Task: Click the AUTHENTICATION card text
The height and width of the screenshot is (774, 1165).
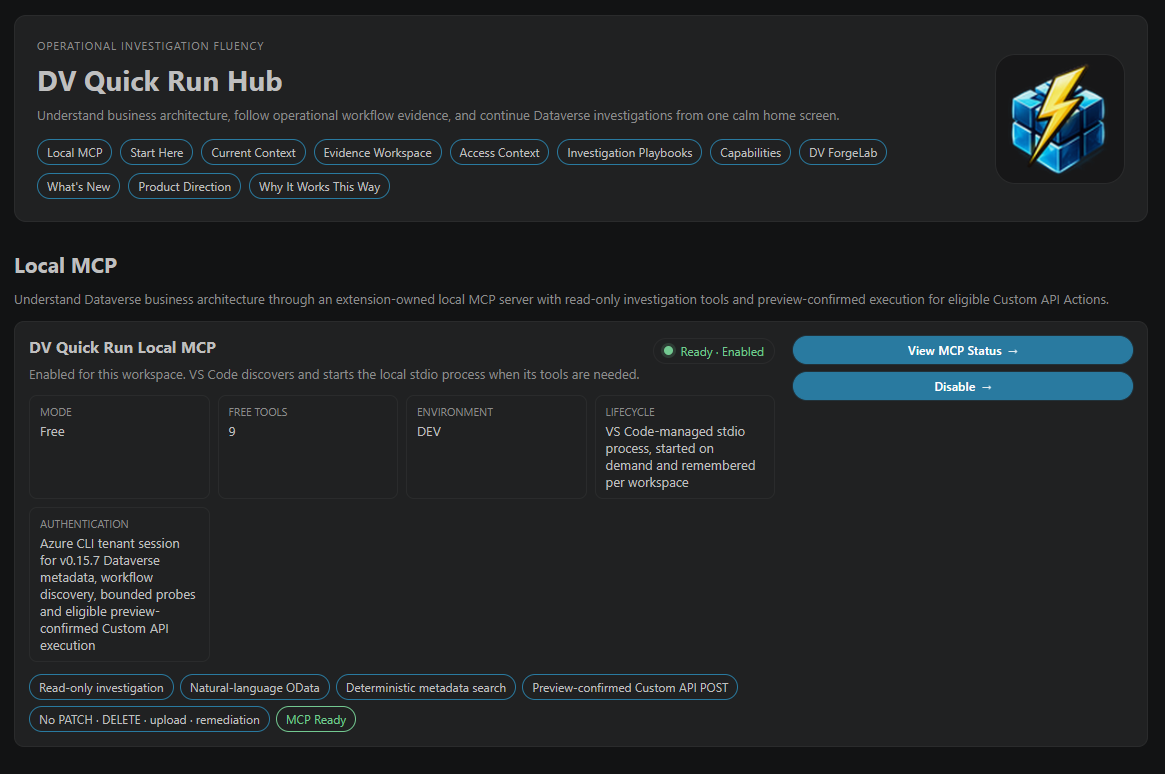Action: click(x=117, y=594)
